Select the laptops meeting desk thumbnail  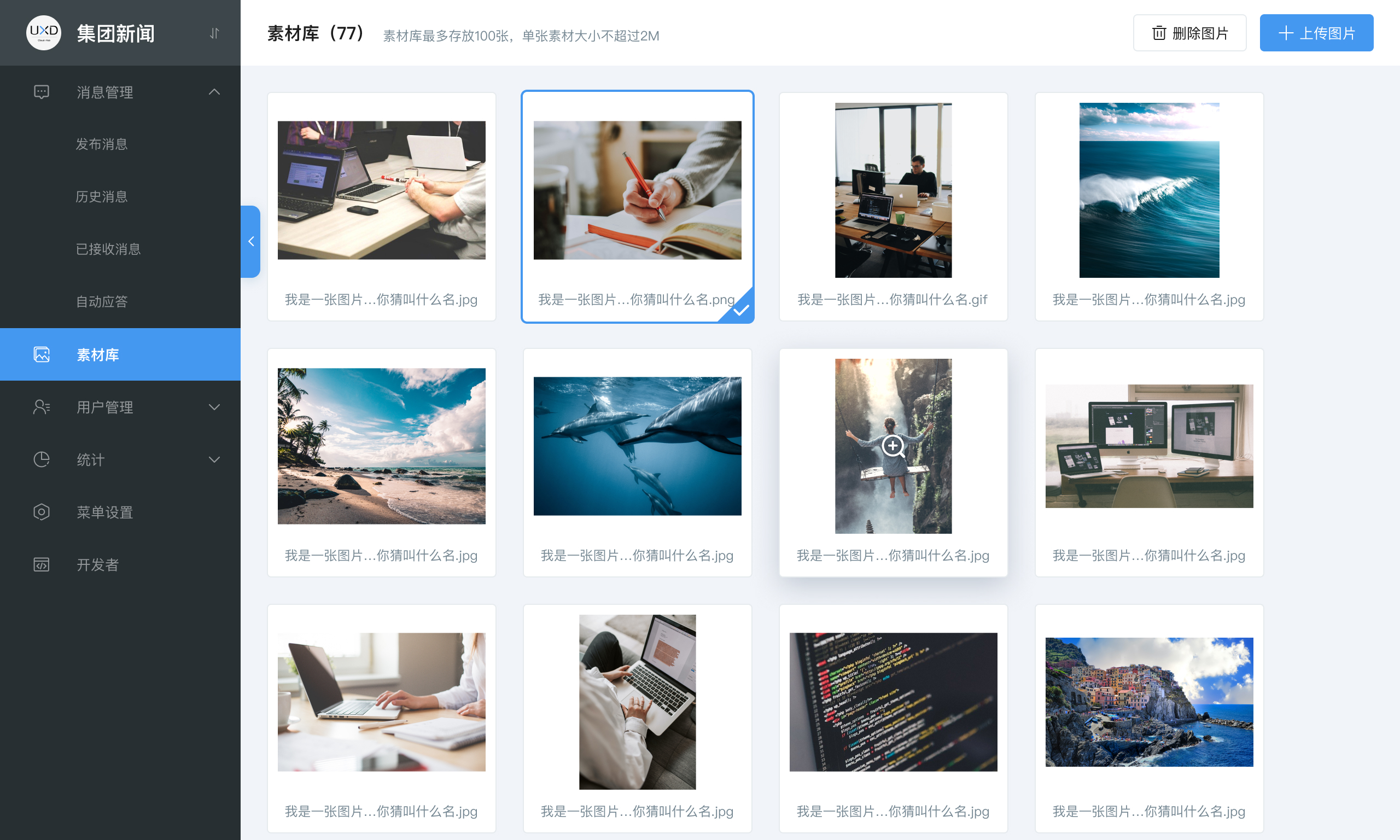[381, 190]
